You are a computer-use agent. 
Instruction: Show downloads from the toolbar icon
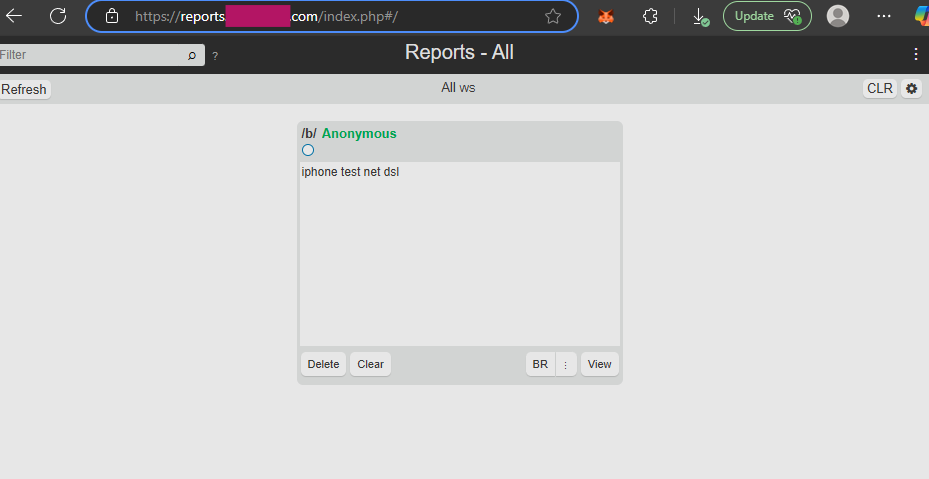[x=700, y=16]
